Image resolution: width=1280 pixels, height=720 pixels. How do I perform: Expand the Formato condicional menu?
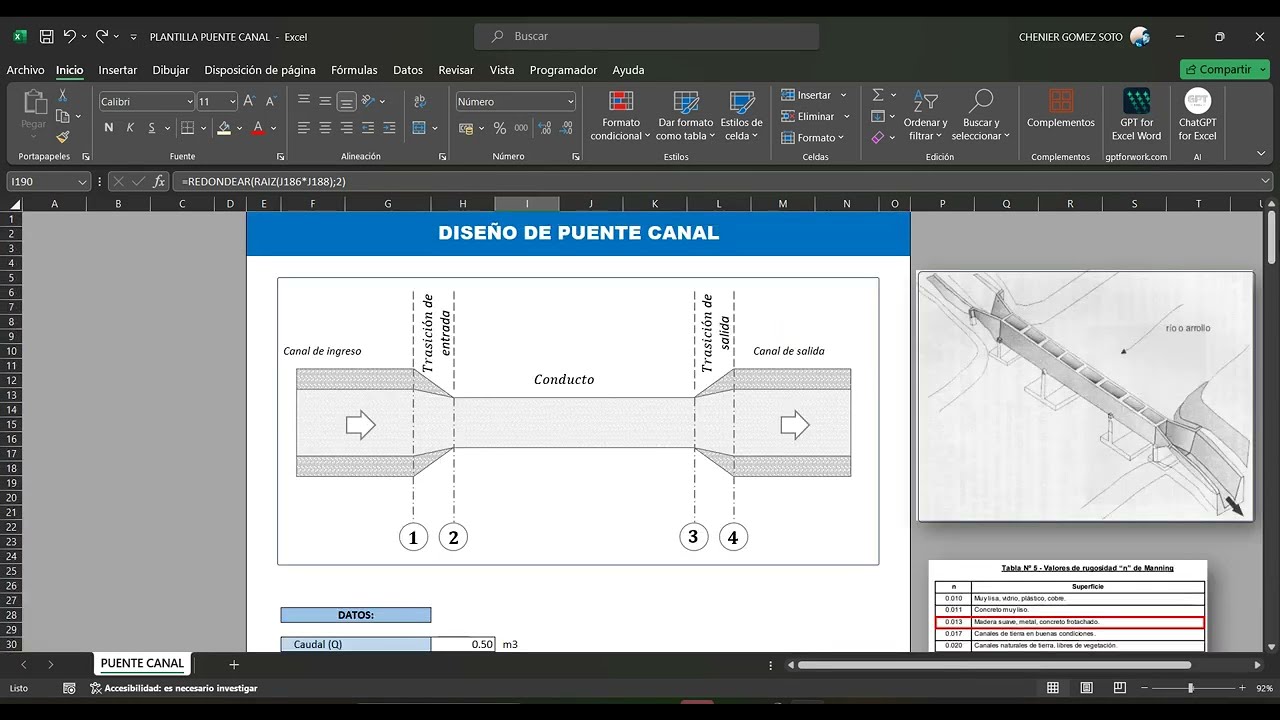(620, 116)
